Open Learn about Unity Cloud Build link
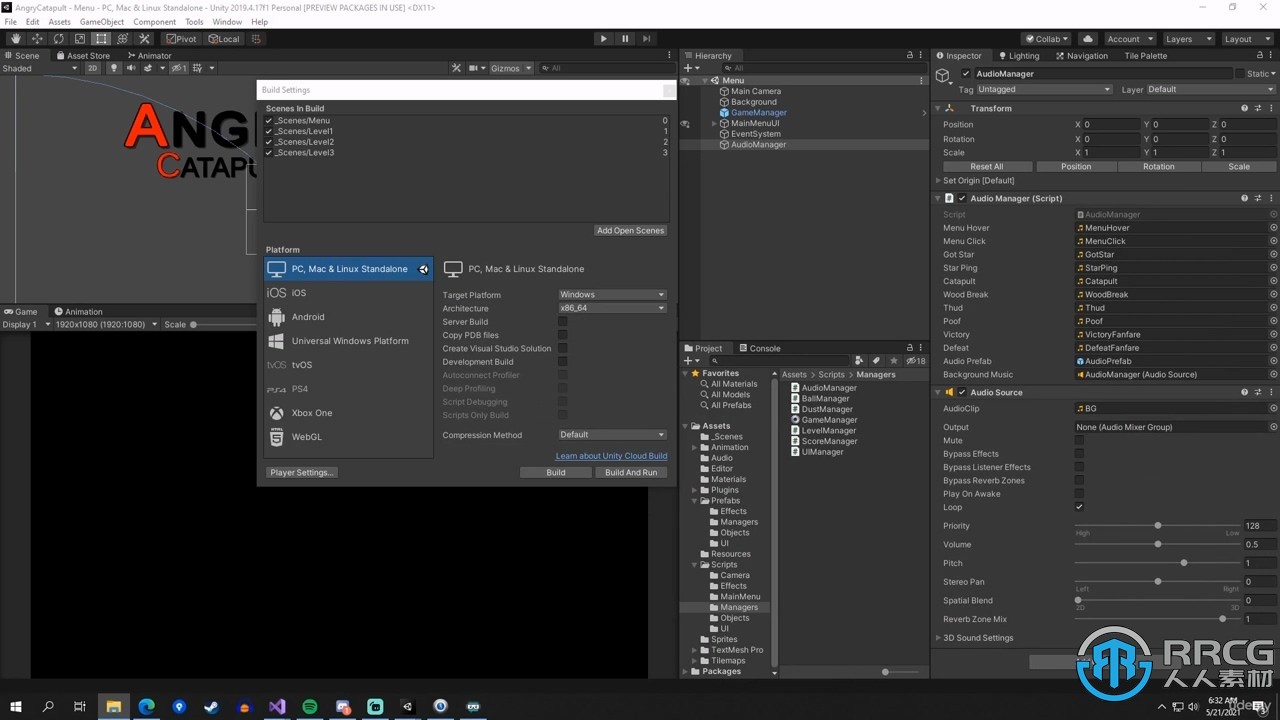This screenshot has width=1280, height=720. point(611,456)
